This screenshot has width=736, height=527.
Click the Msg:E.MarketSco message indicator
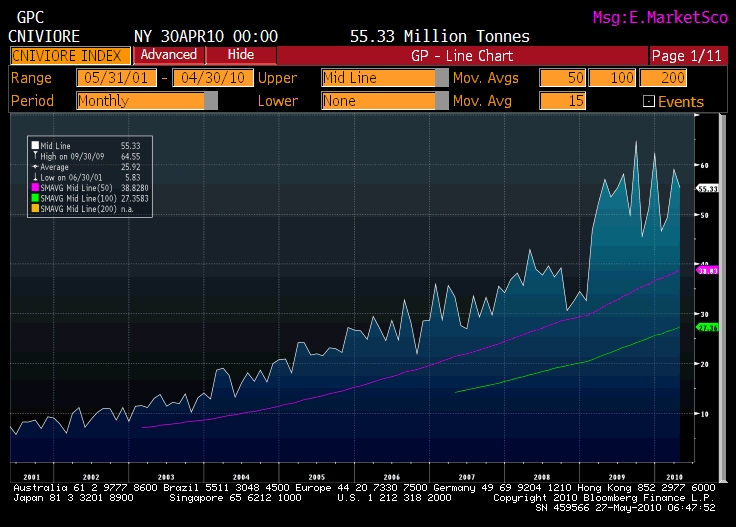(x=657, y=17)
